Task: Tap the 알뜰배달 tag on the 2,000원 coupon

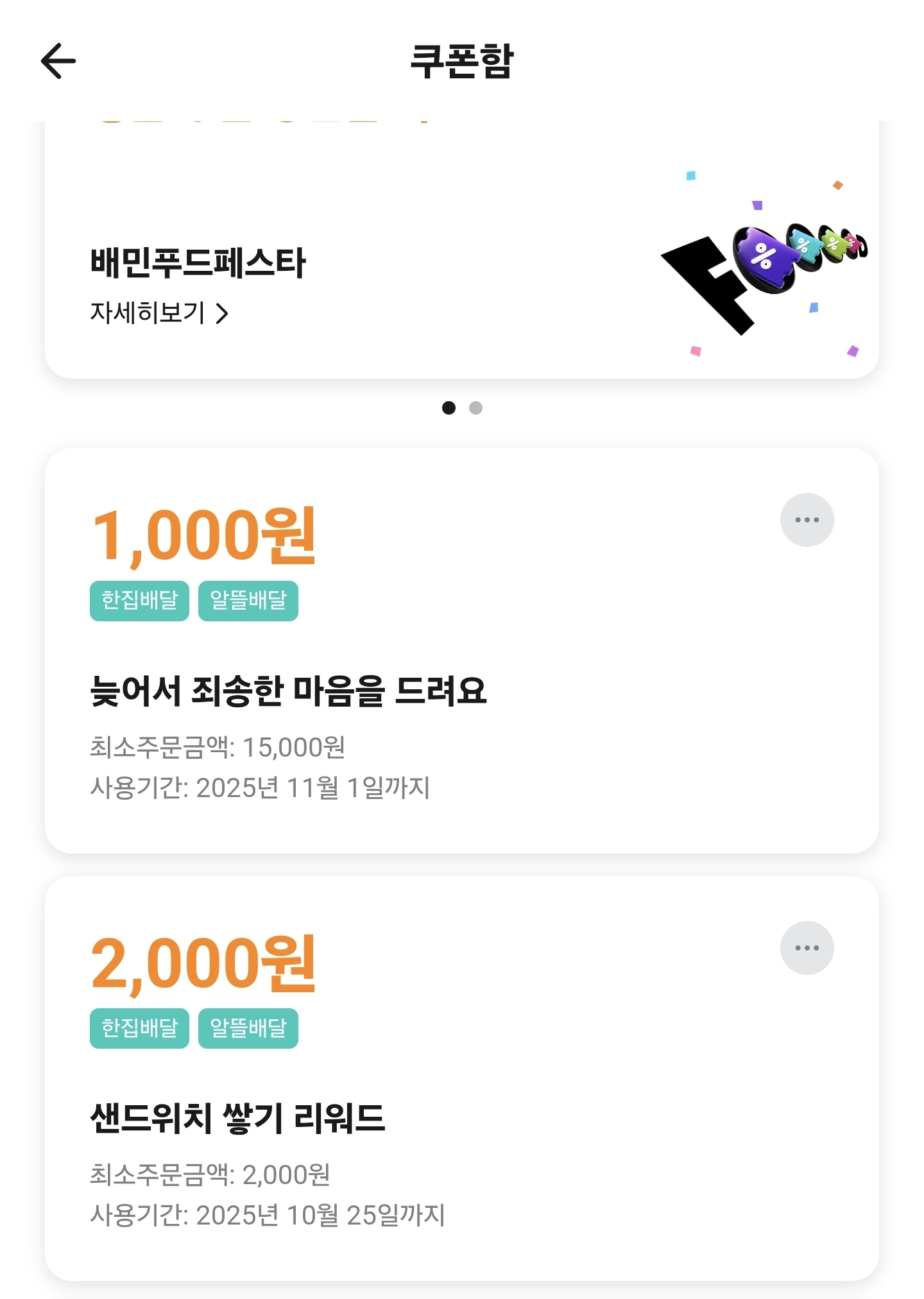Action: (248, 1028)
